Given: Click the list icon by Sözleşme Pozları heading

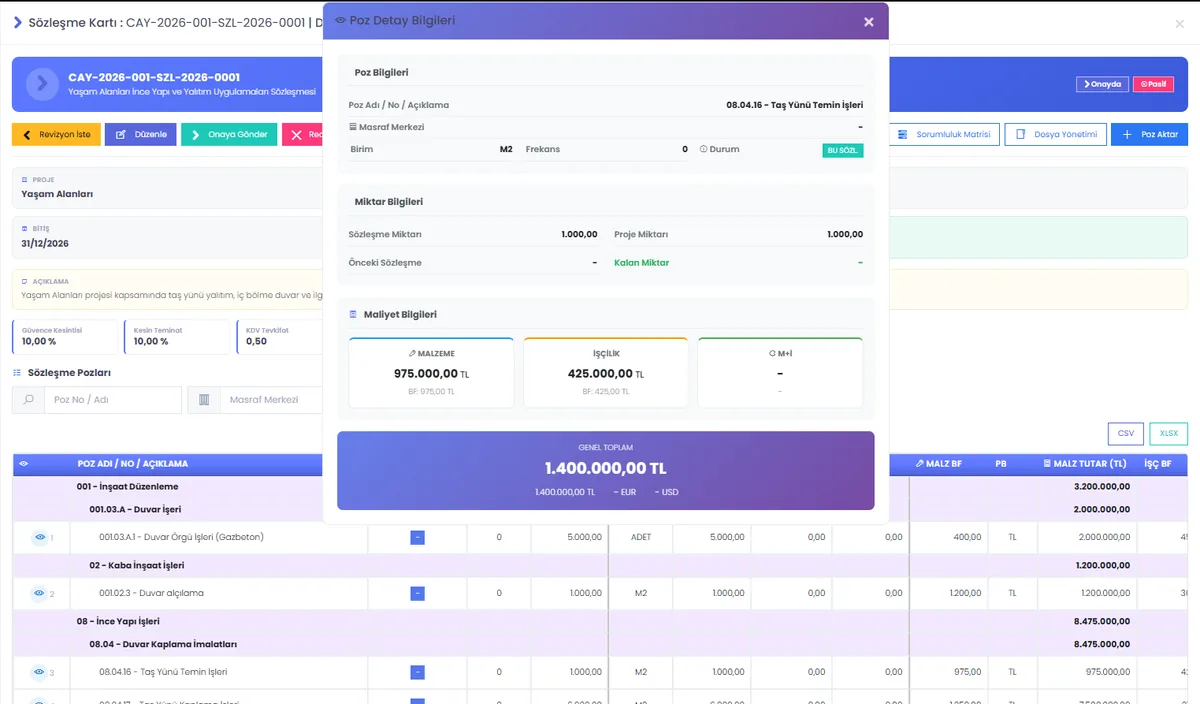Looking at the screenshot, I should (x=17, y=373).
